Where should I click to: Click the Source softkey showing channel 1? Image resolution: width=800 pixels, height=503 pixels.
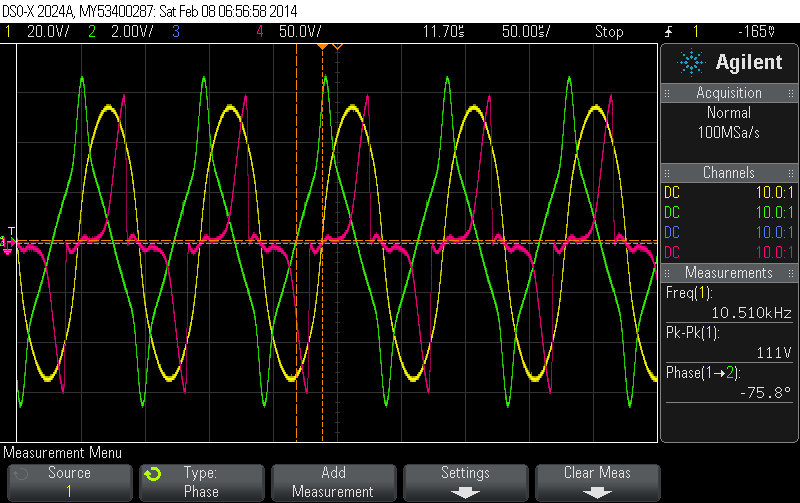tap(69, 482)
